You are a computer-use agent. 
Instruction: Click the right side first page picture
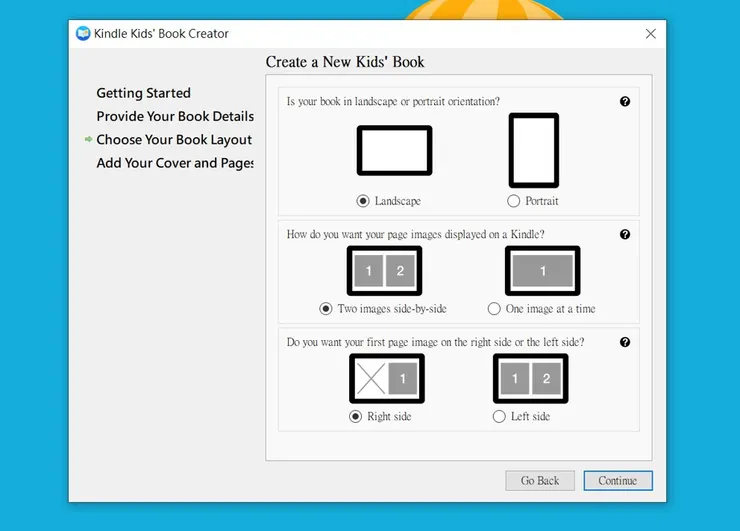pyautogui.click(x=387, y=379)
